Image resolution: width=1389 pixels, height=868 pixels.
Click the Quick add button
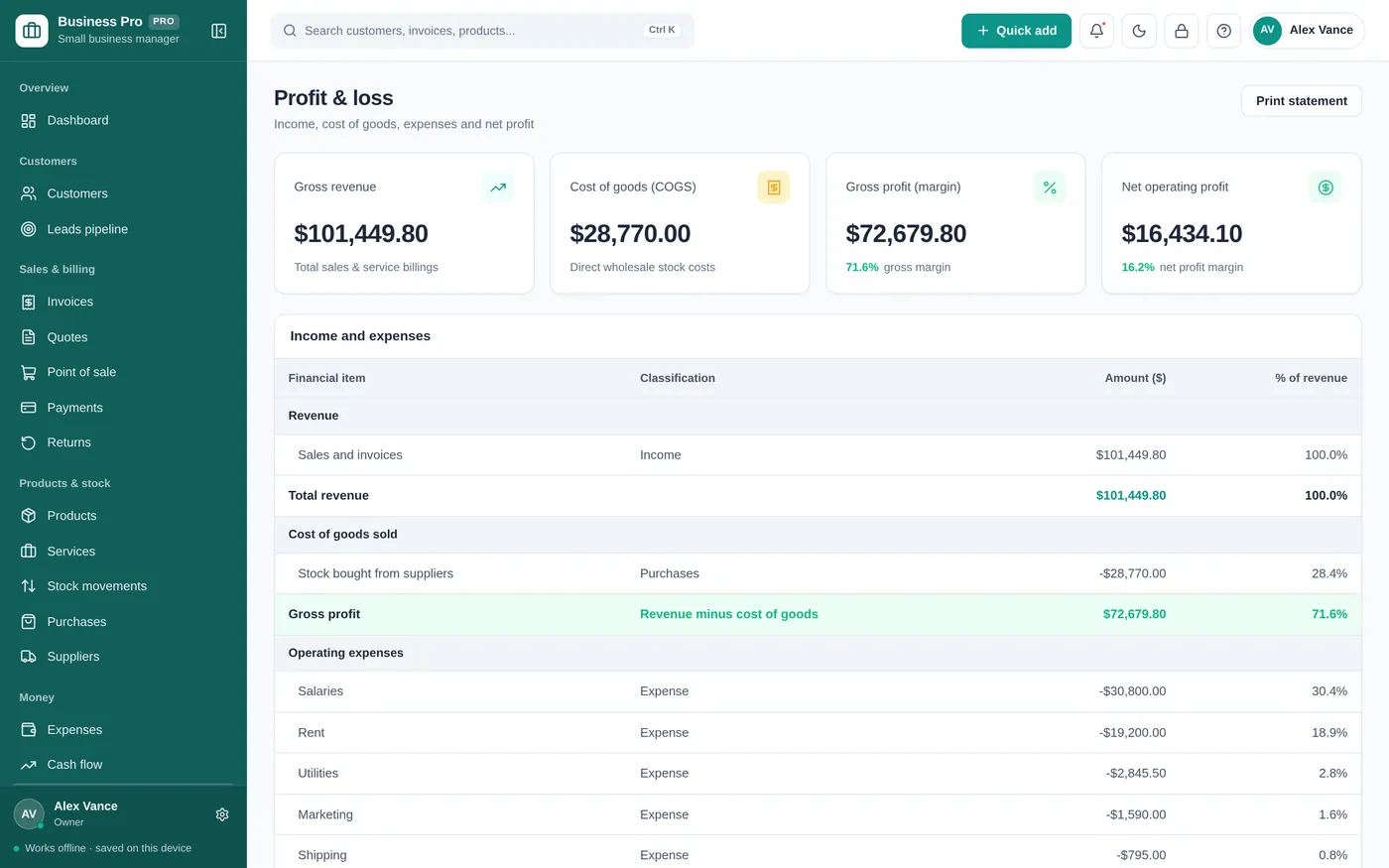[x=1016, y=31]
